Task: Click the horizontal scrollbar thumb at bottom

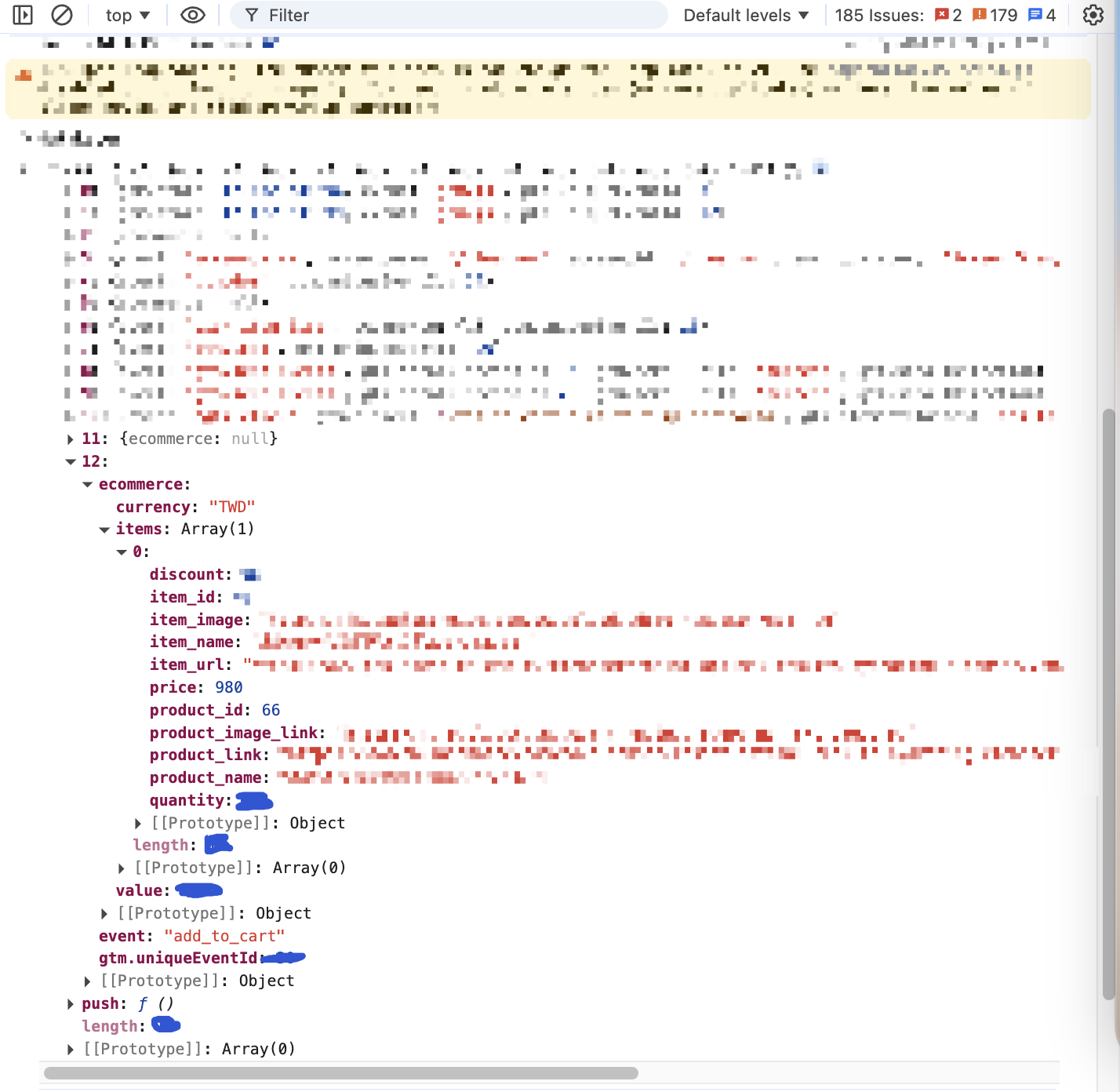Action: coord(341,1072)
